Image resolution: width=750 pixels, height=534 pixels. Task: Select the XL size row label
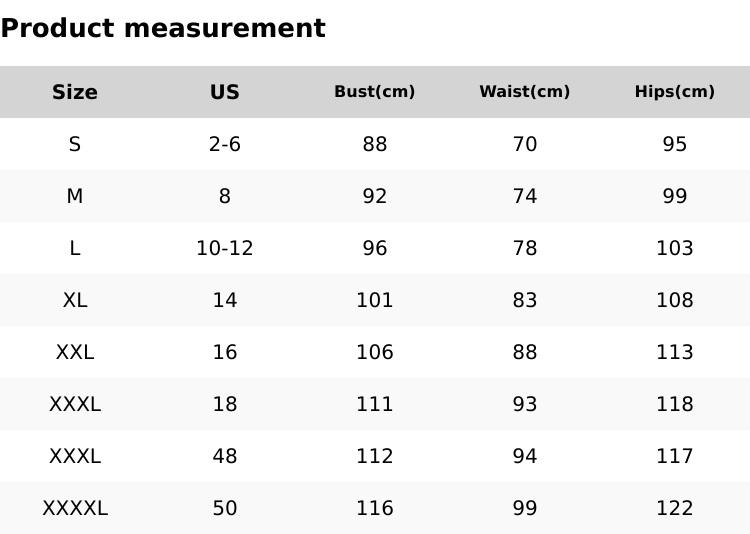[x=75, y=300]
